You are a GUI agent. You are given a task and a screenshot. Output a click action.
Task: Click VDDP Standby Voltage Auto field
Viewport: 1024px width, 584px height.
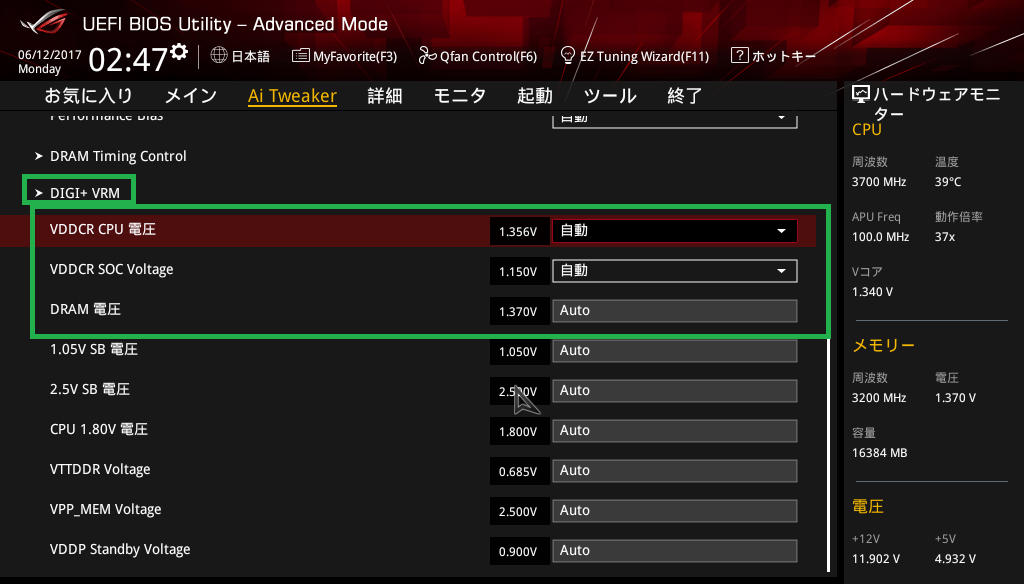pos(675,551)
